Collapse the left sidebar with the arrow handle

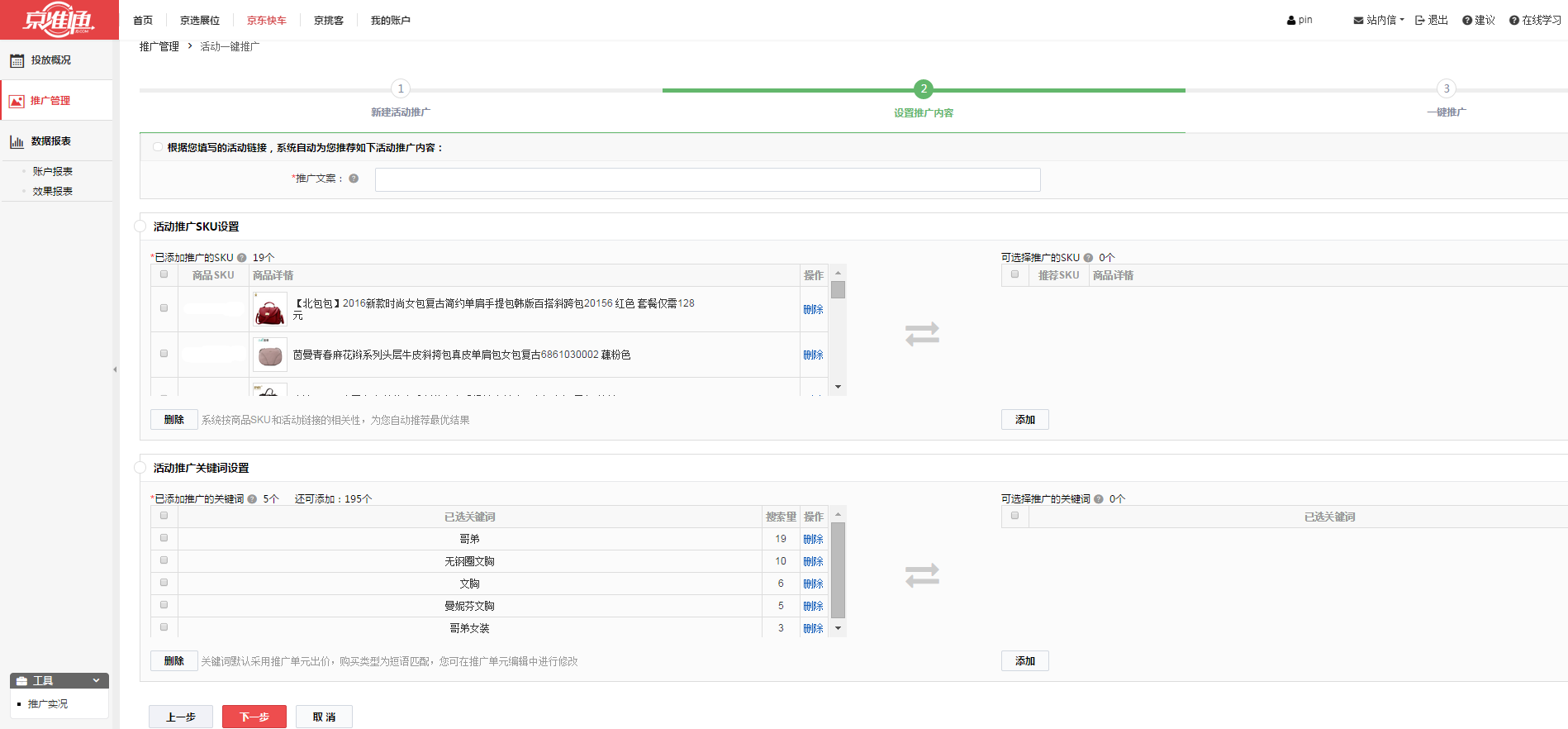pyautogui.click(x=115, y=369)
